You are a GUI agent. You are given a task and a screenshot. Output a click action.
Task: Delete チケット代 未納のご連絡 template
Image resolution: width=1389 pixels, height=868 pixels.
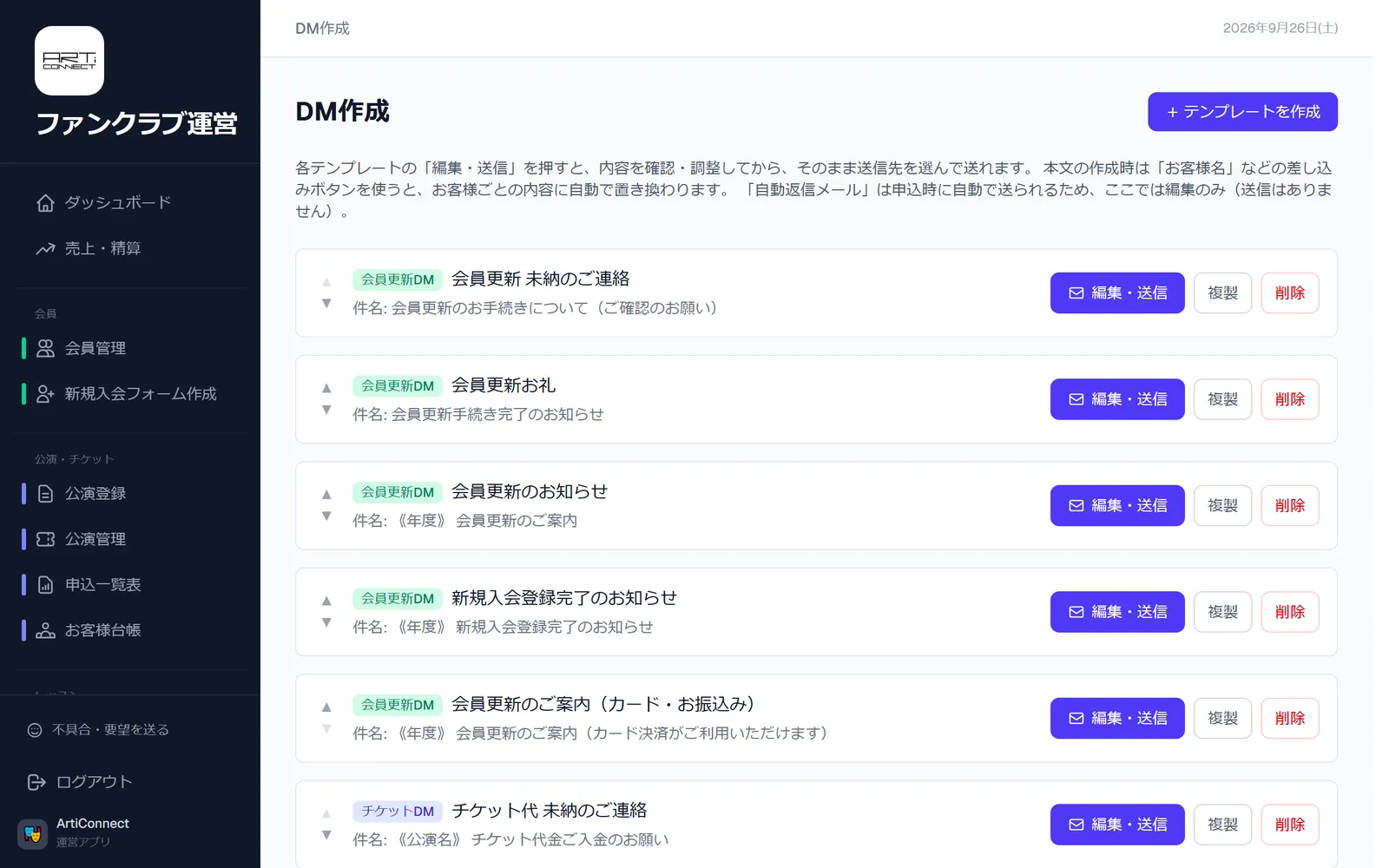pos(1290,825)
